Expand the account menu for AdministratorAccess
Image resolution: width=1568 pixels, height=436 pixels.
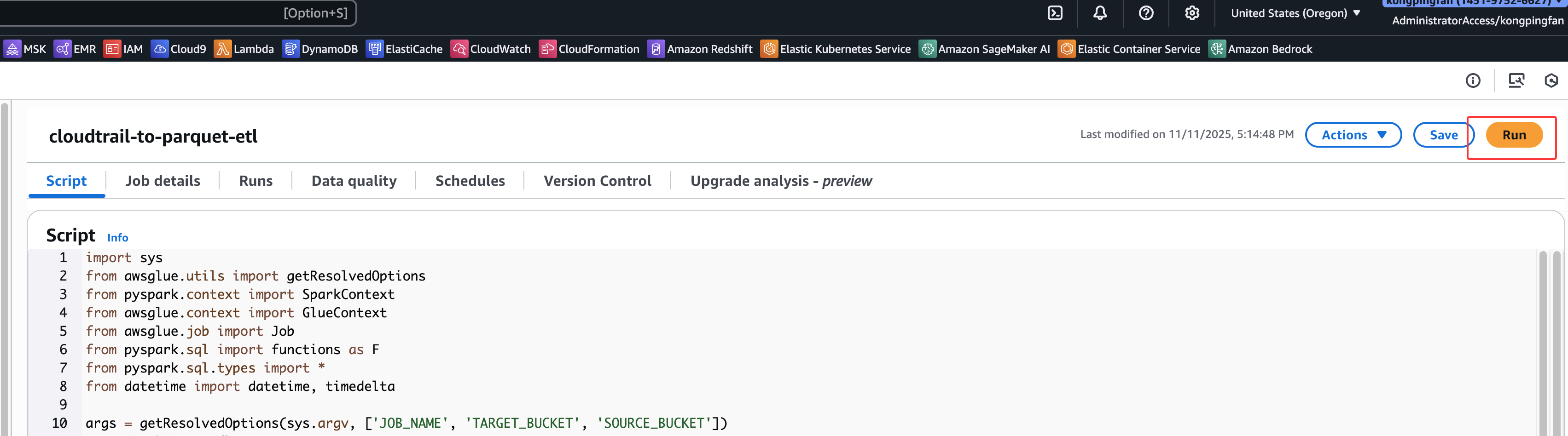coord(1477,21)
